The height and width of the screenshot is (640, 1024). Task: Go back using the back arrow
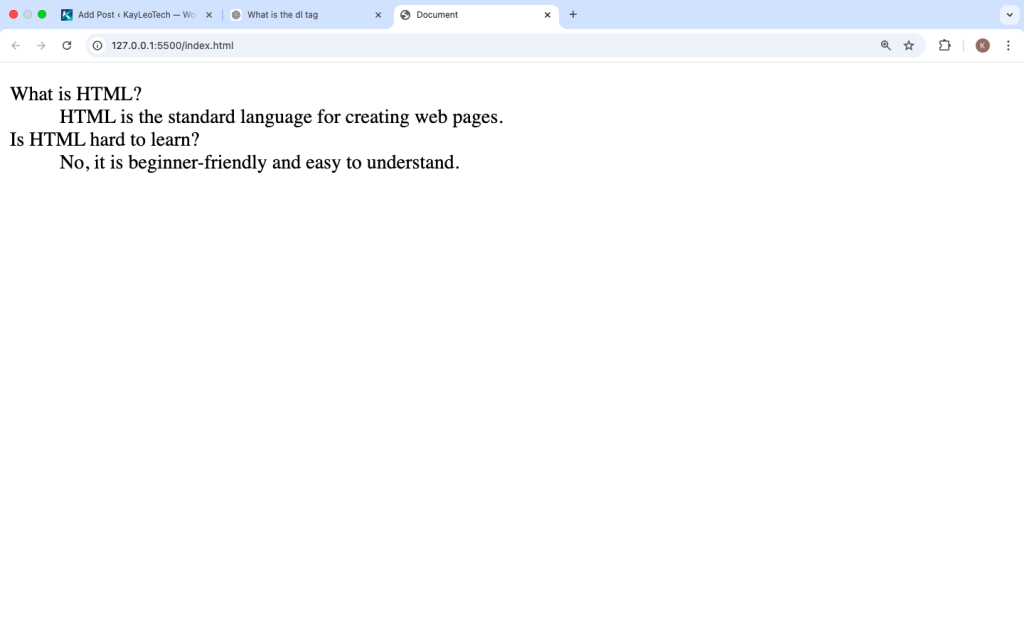pos(16,45)
